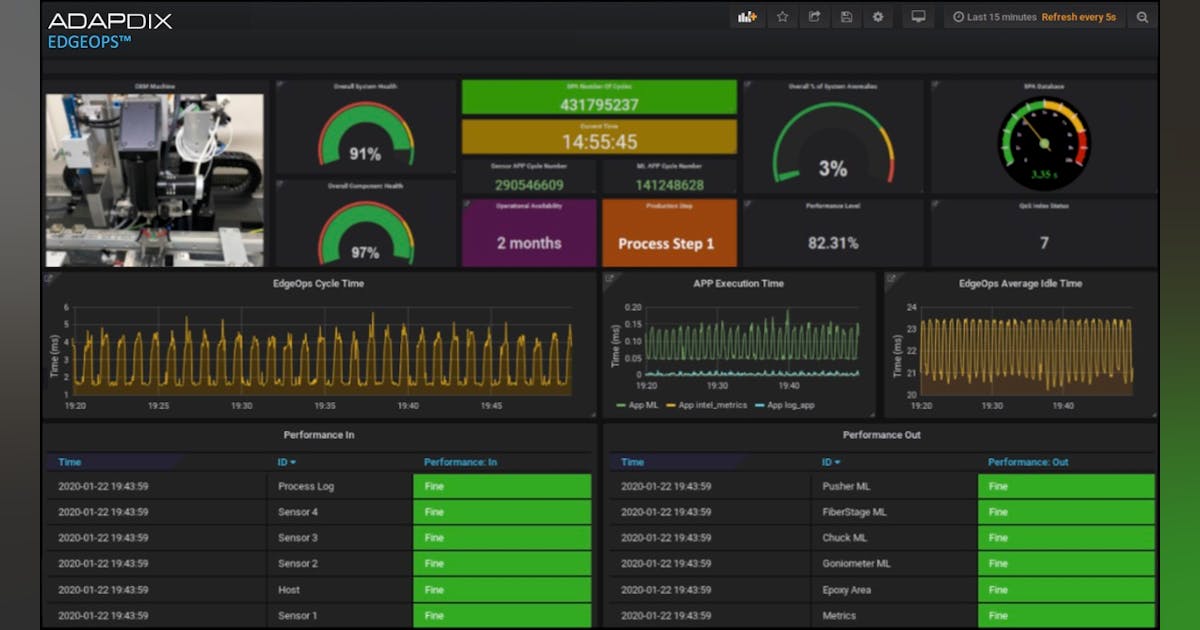Star this dashboard as favorite
The height and width of the screenshot is (630, 1200).
click(x=783, y=17)
